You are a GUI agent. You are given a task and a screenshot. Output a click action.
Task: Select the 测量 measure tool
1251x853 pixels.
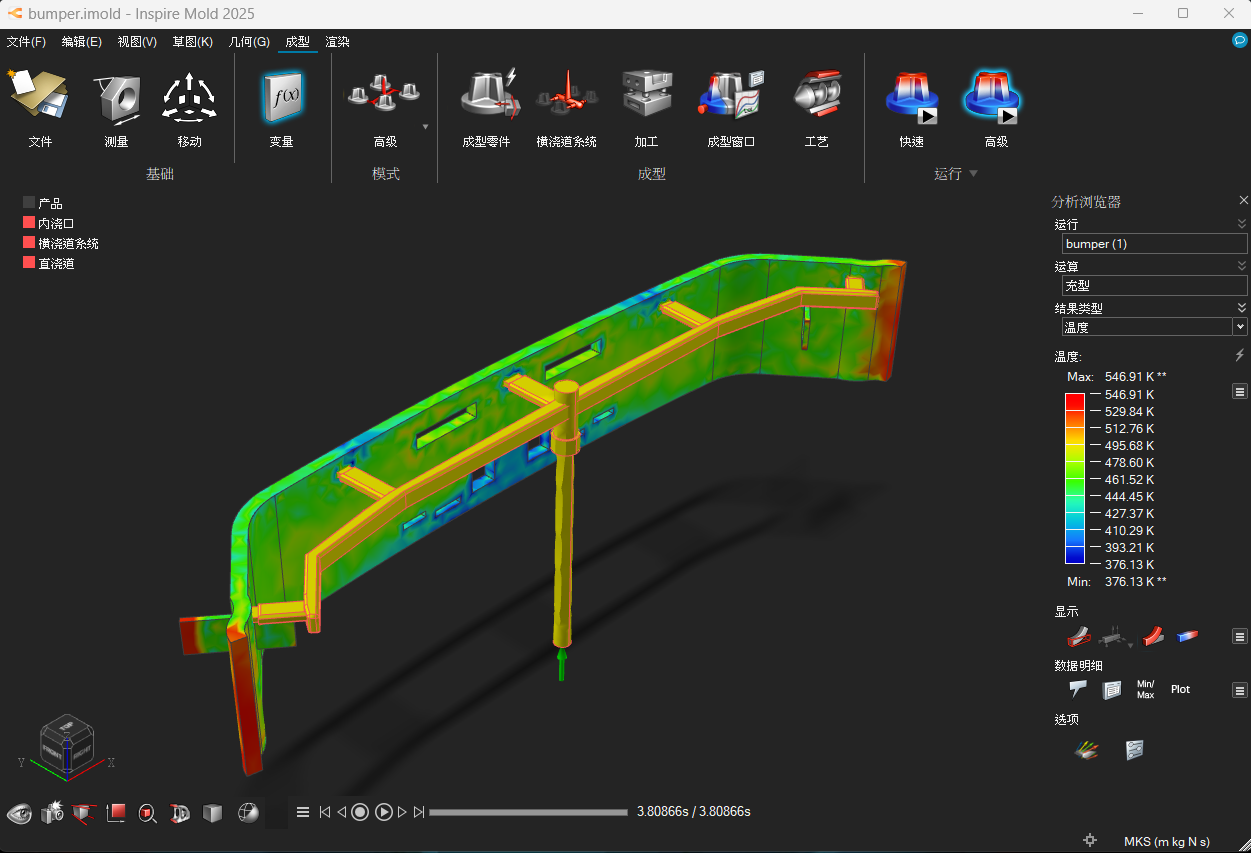(x=116, y=97)
